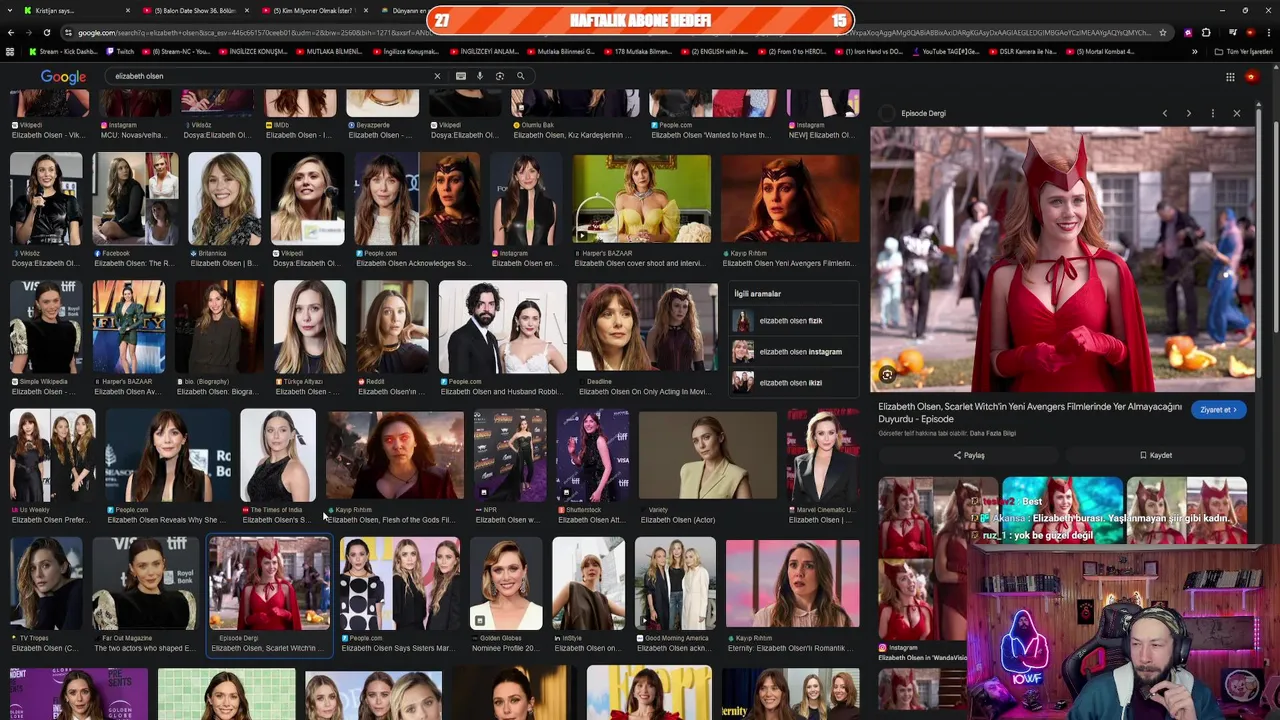The width and height of the screenshot is (1280, 720).
Task: Open the Stream - Kick Dashboard bookmark
Action: coord(64,51)
